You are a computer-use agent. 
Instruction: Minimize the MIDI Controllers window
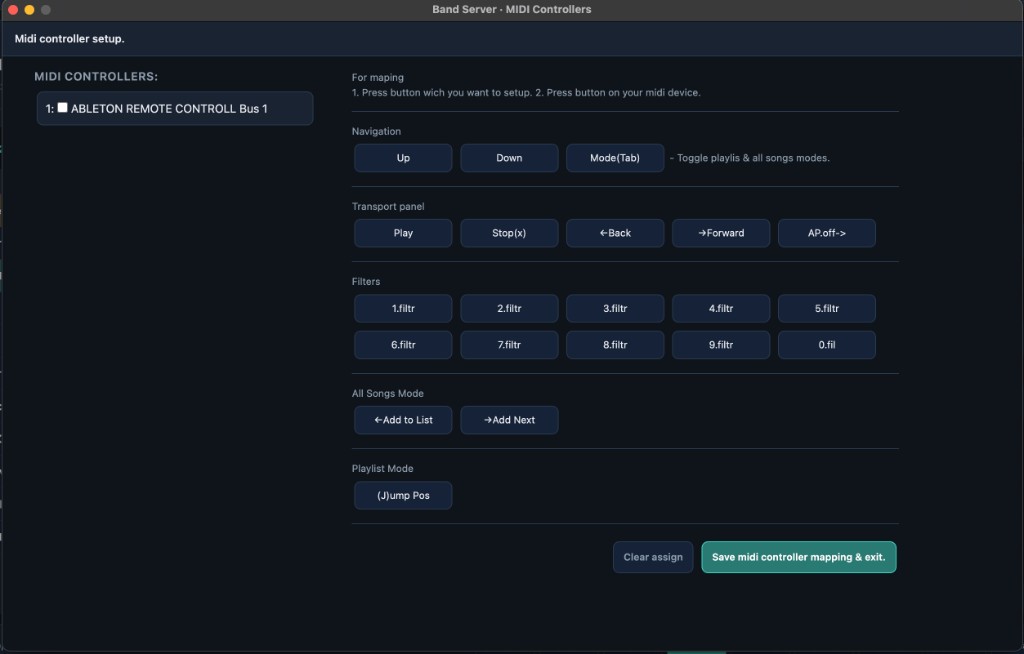pos(29,10)
